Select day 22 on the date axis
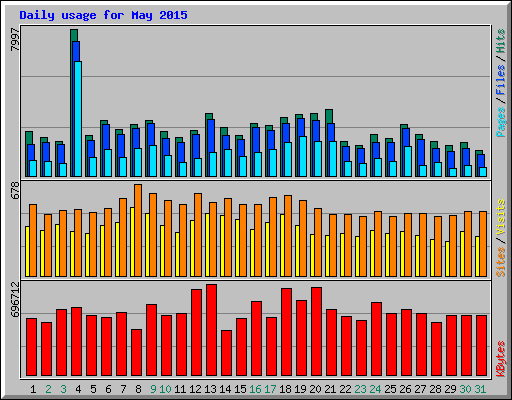 pos(345,389)
